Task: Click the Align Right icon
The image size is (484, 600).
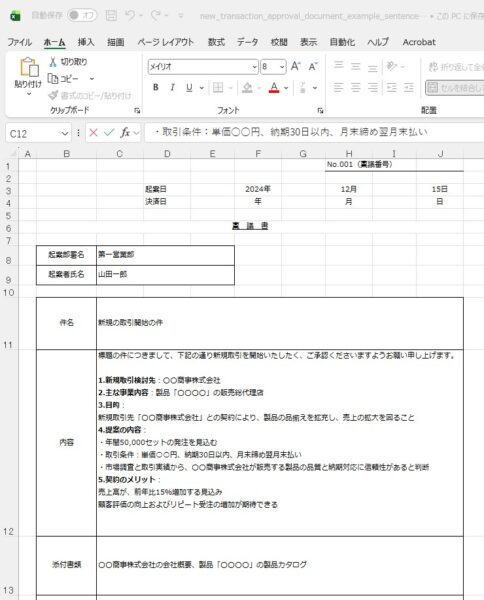Action: tap(373, 88)
